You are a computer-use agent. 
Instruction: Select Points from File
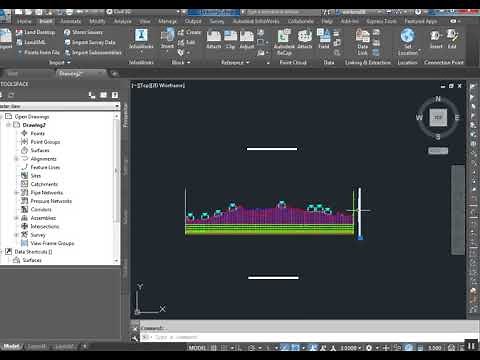[x=41, y=52]
